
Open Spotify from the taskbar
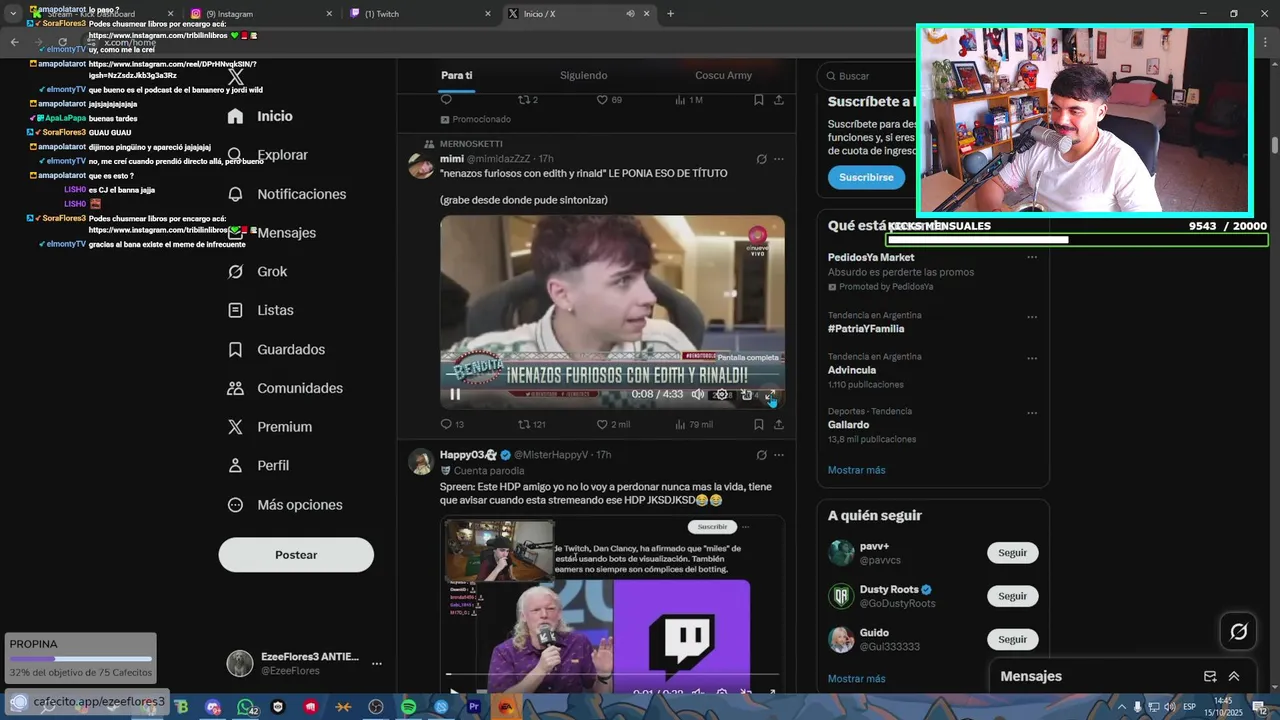pyautogui.click(x=408, y=707)
